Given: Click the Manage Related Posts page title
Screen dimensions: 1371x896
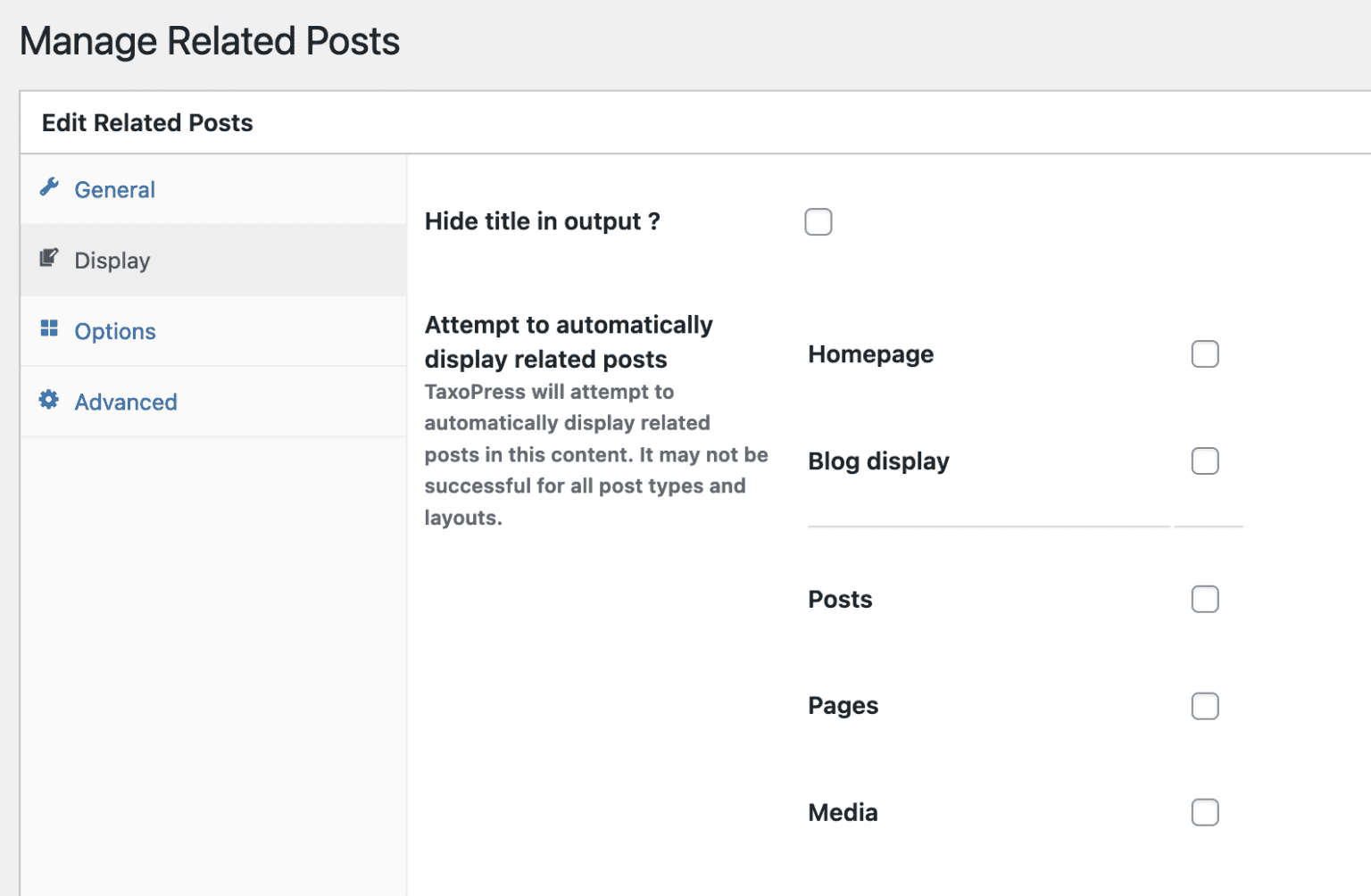Looking at the screenshot, I should pos(210,40).
